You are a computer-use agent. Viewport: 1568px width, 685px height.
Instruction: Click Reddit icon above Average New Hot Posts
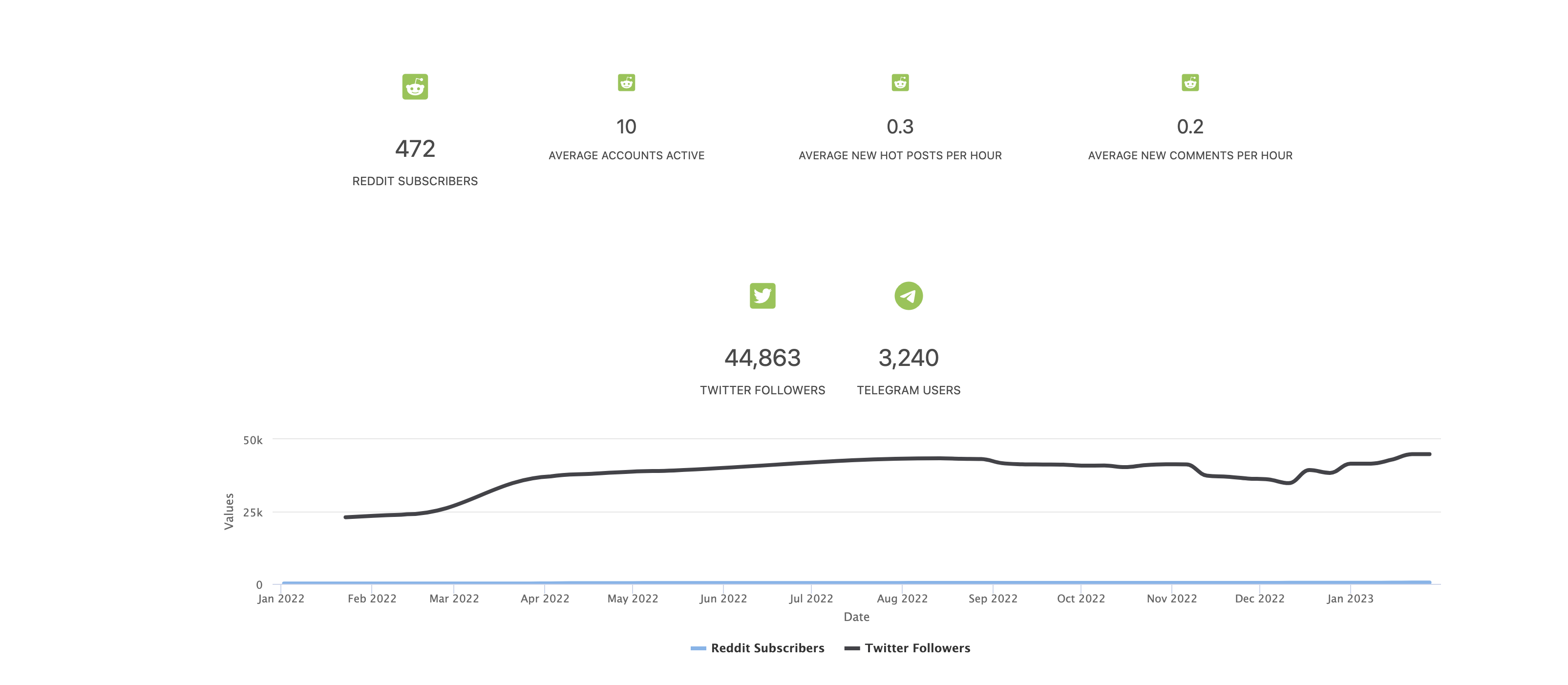[900, 83]
